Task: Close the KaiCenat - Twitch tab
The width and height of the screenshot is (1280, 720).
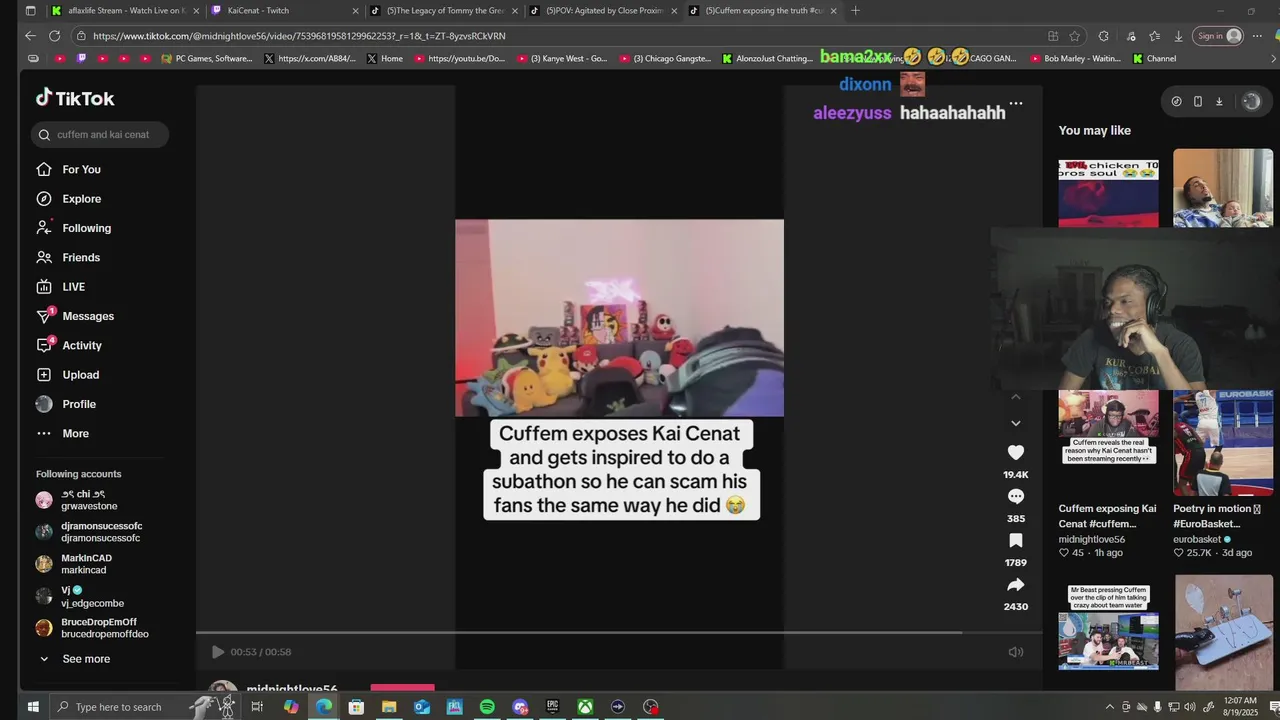Action: coord(355,11)
